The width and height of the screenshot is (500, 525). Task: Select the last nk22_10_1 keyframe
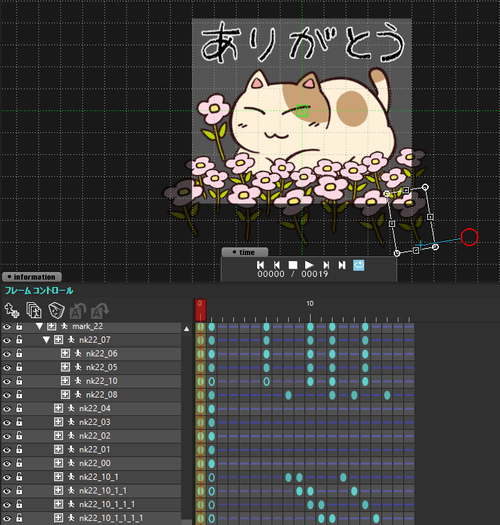click(343, 477)
